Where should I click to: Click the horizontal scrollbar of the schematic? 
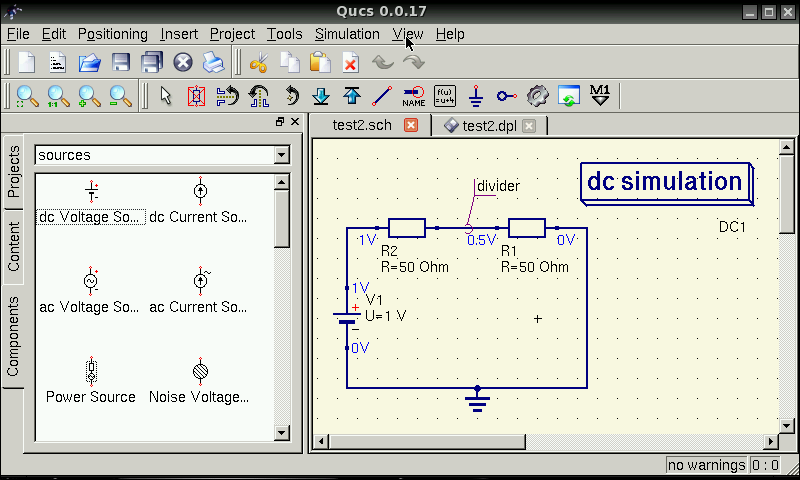point(540,442)
